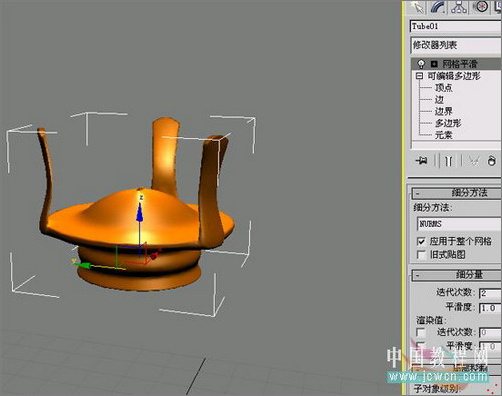Select the 多边形 sub-object level
Viewport: 502px width, 396px height.
pos(448,123)
